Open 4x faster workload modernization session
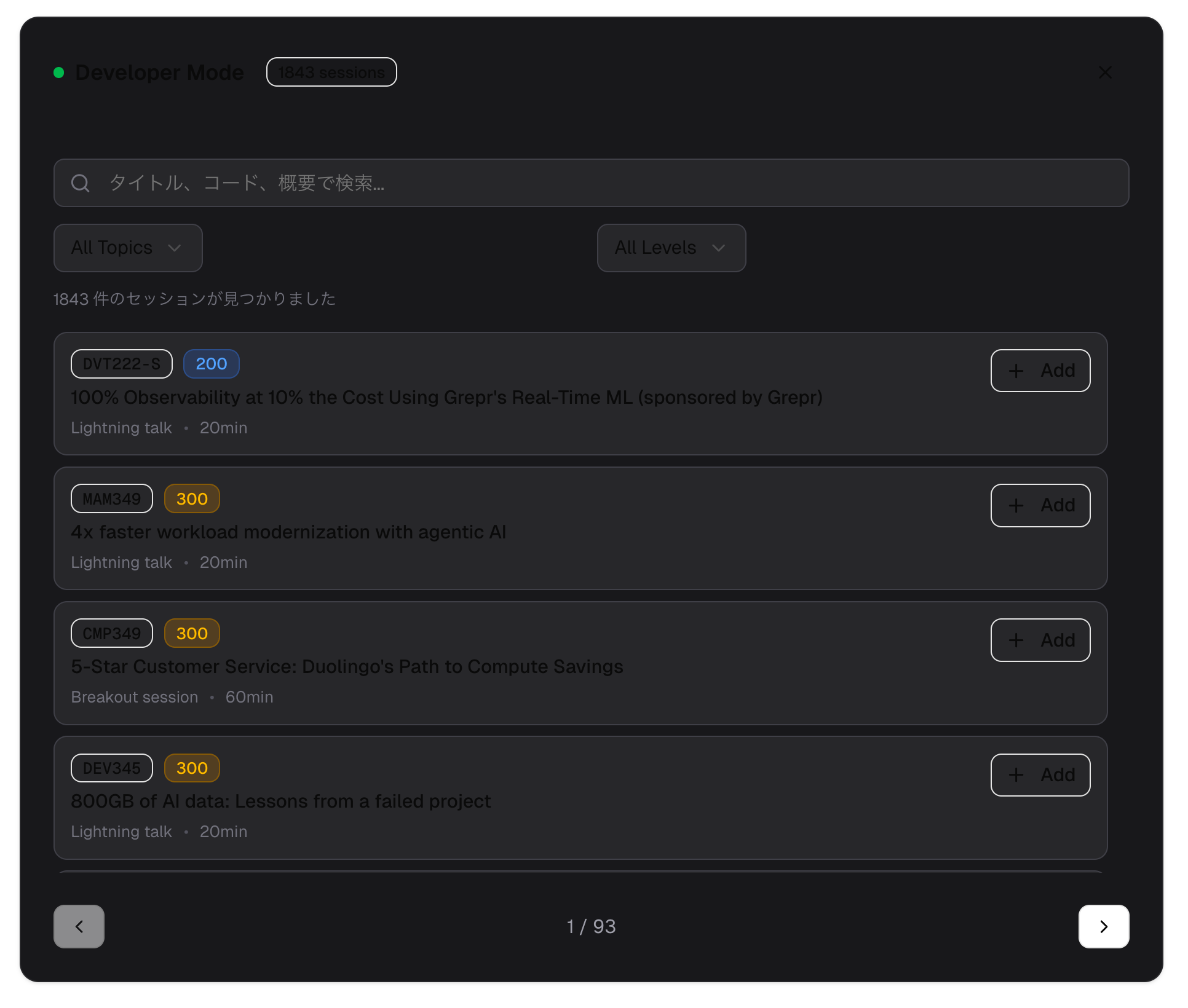The width and height of the screenshot is (1188, 1008). (288, 532)
